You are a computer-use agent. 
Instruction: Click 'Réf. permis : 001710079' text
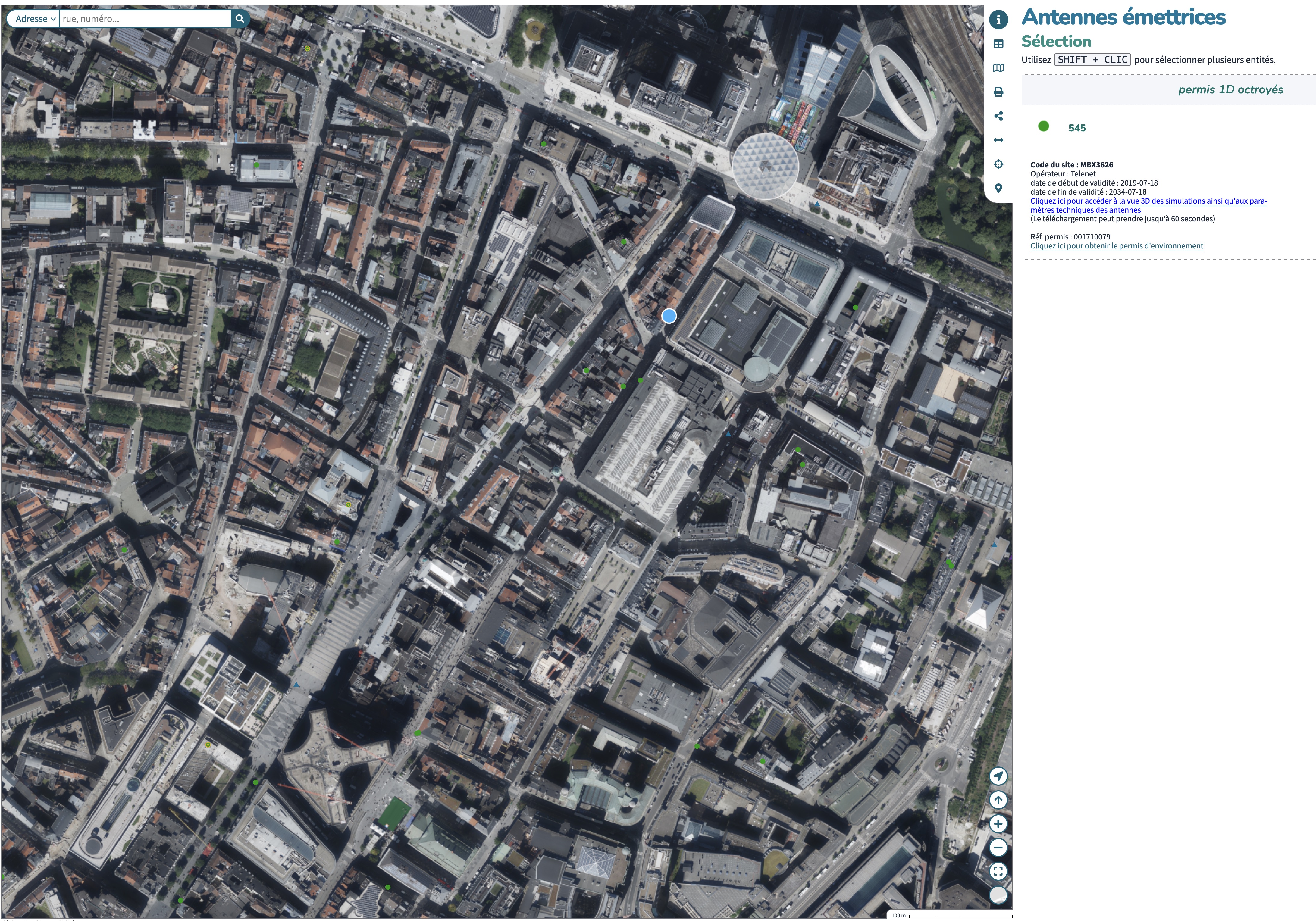[1070, 237]
